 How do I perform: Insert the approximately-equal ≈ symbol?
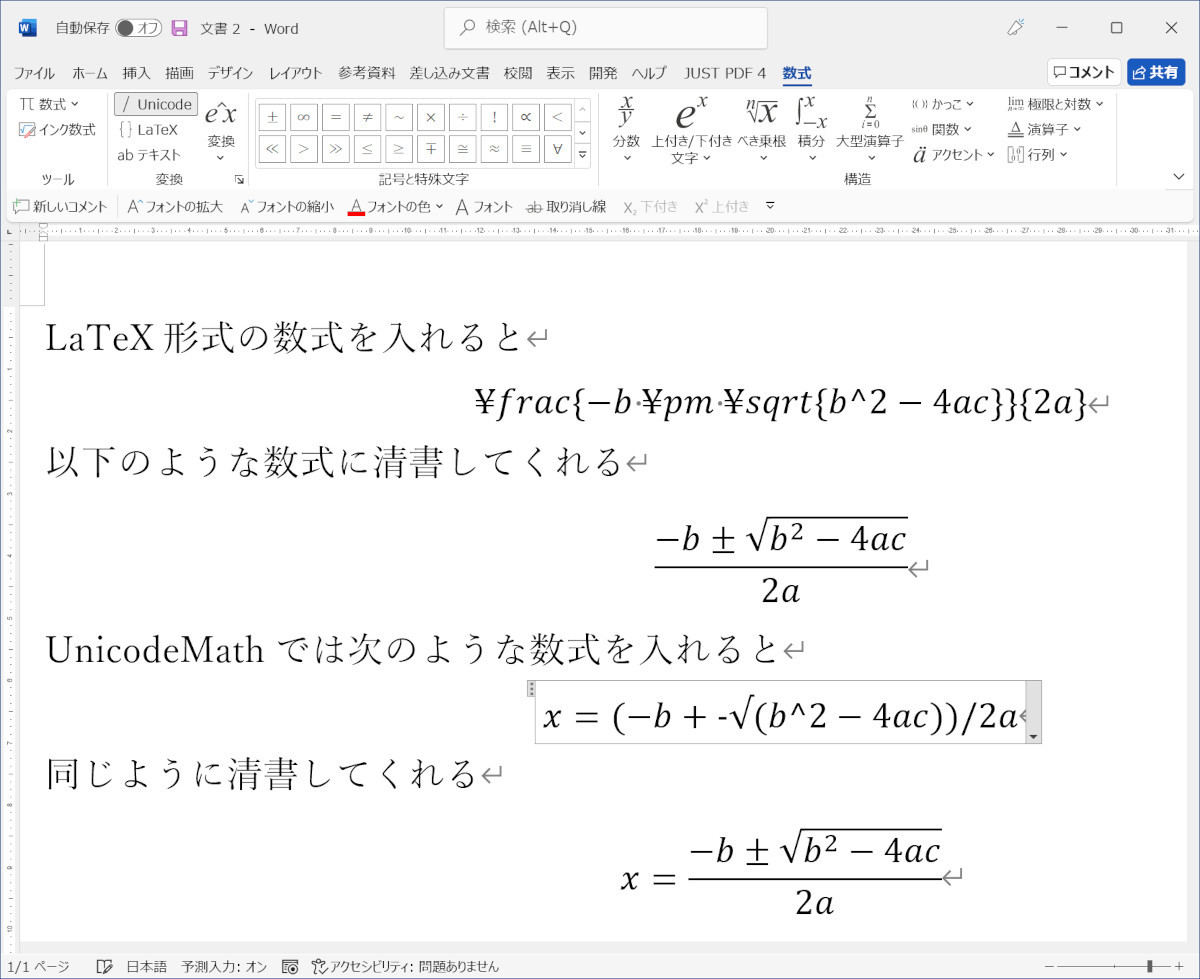494,149
